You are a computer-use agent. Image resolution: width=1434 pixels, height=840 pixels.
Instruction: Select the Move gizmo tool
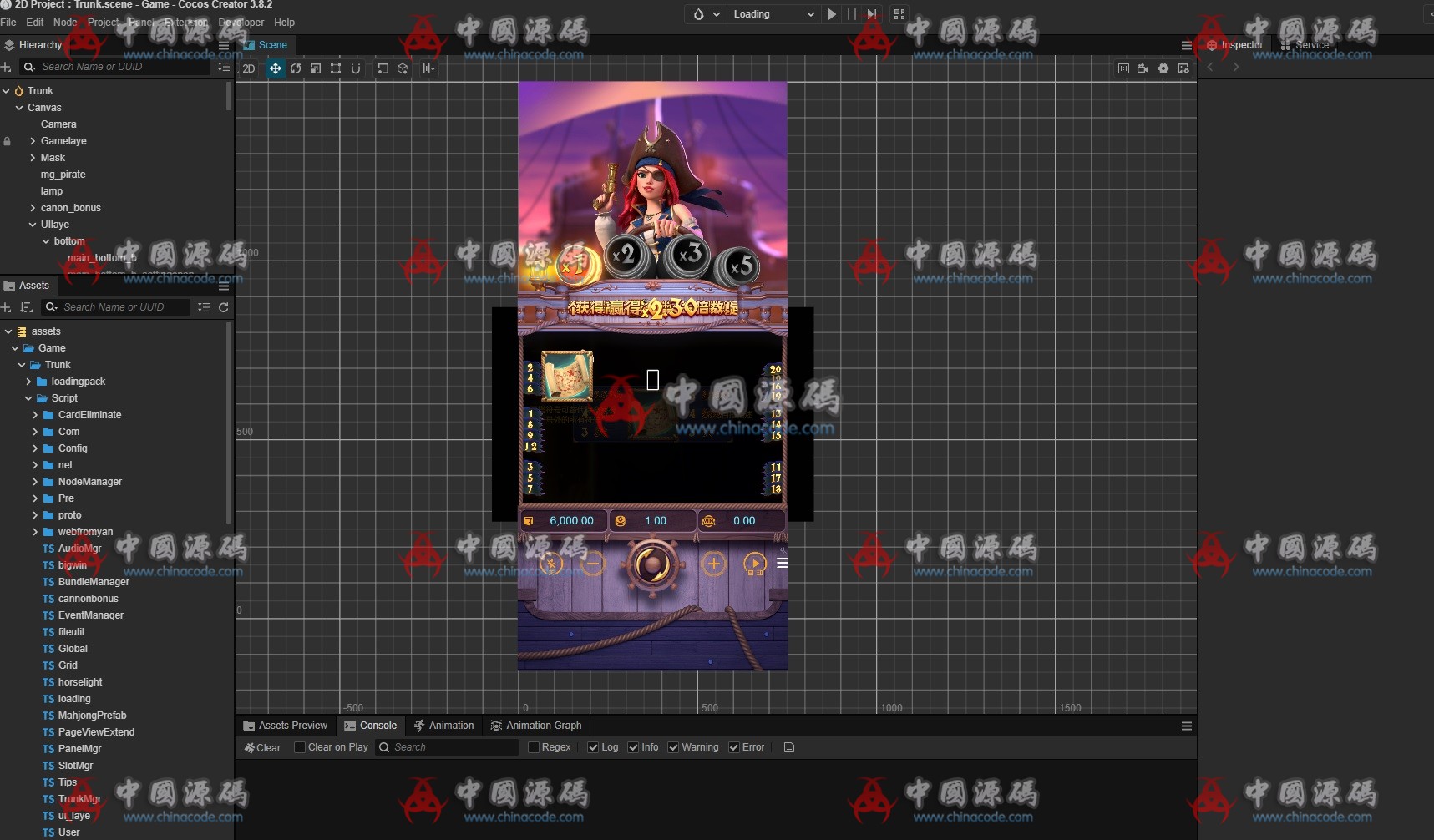point(275,68)
